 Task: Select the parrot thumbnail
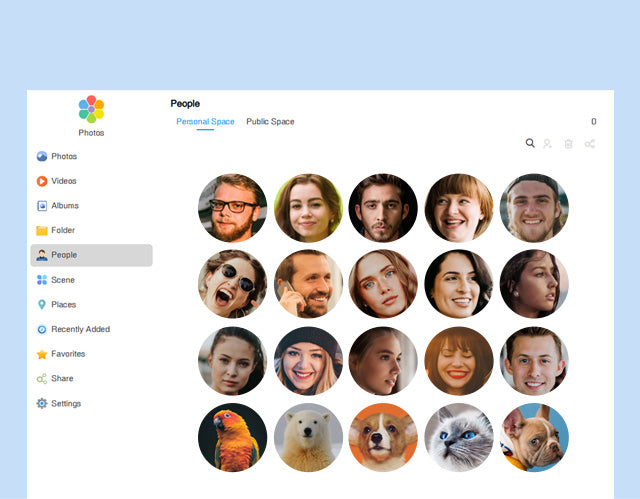click(232, 437)
